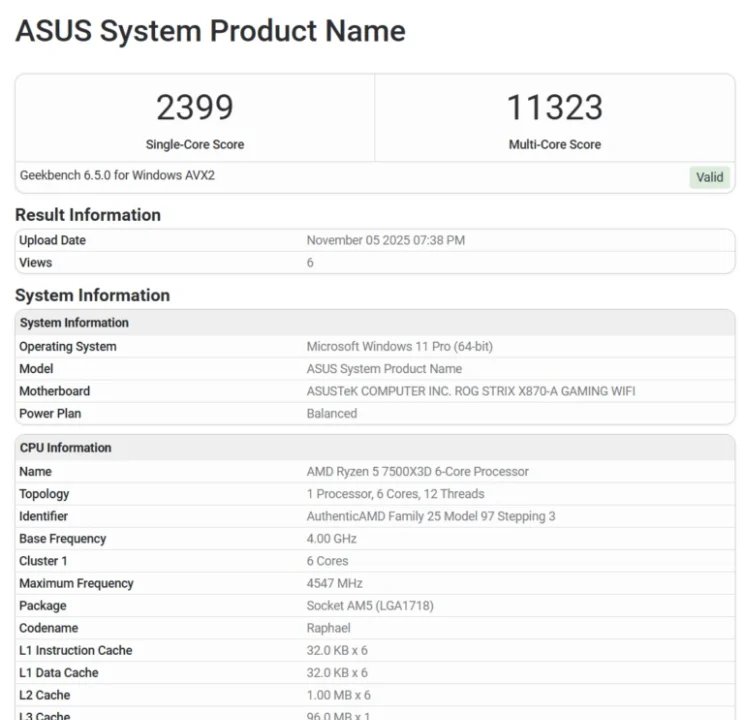Screen dimensions: 744x720
Task: Select the 1.00 MB x 6 value
Action: click(338, 695)
